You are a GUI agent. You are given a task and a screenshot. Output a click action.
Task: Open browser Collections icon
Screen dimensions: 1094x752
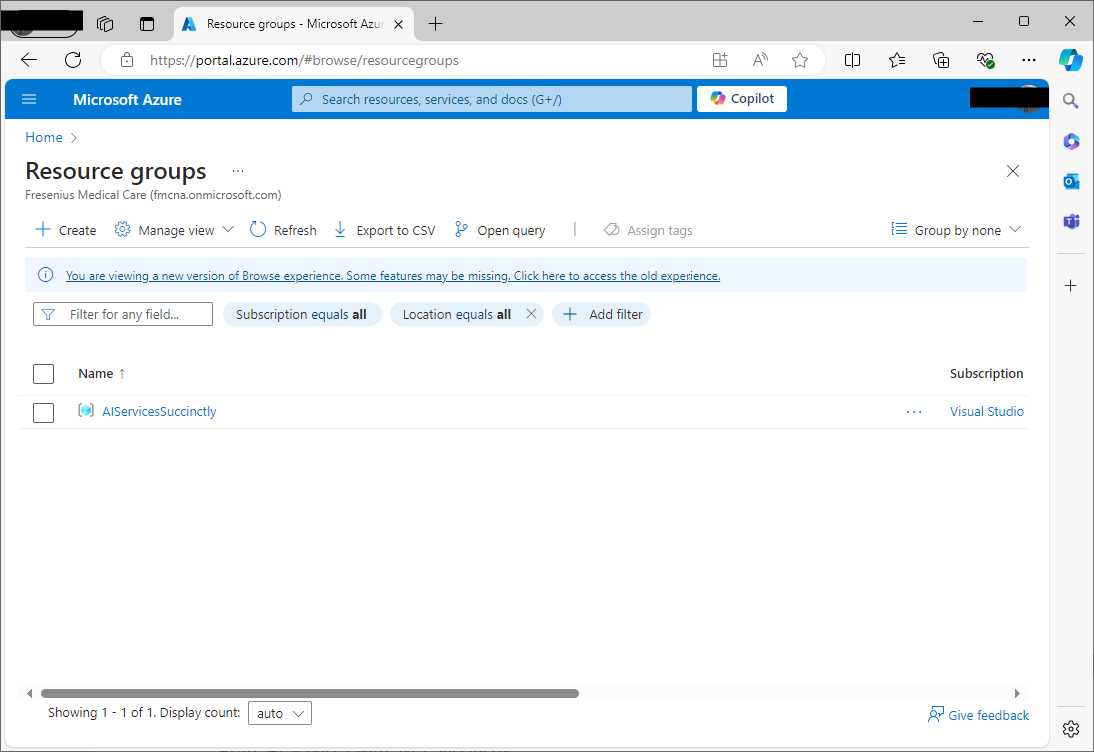(941, 60)
